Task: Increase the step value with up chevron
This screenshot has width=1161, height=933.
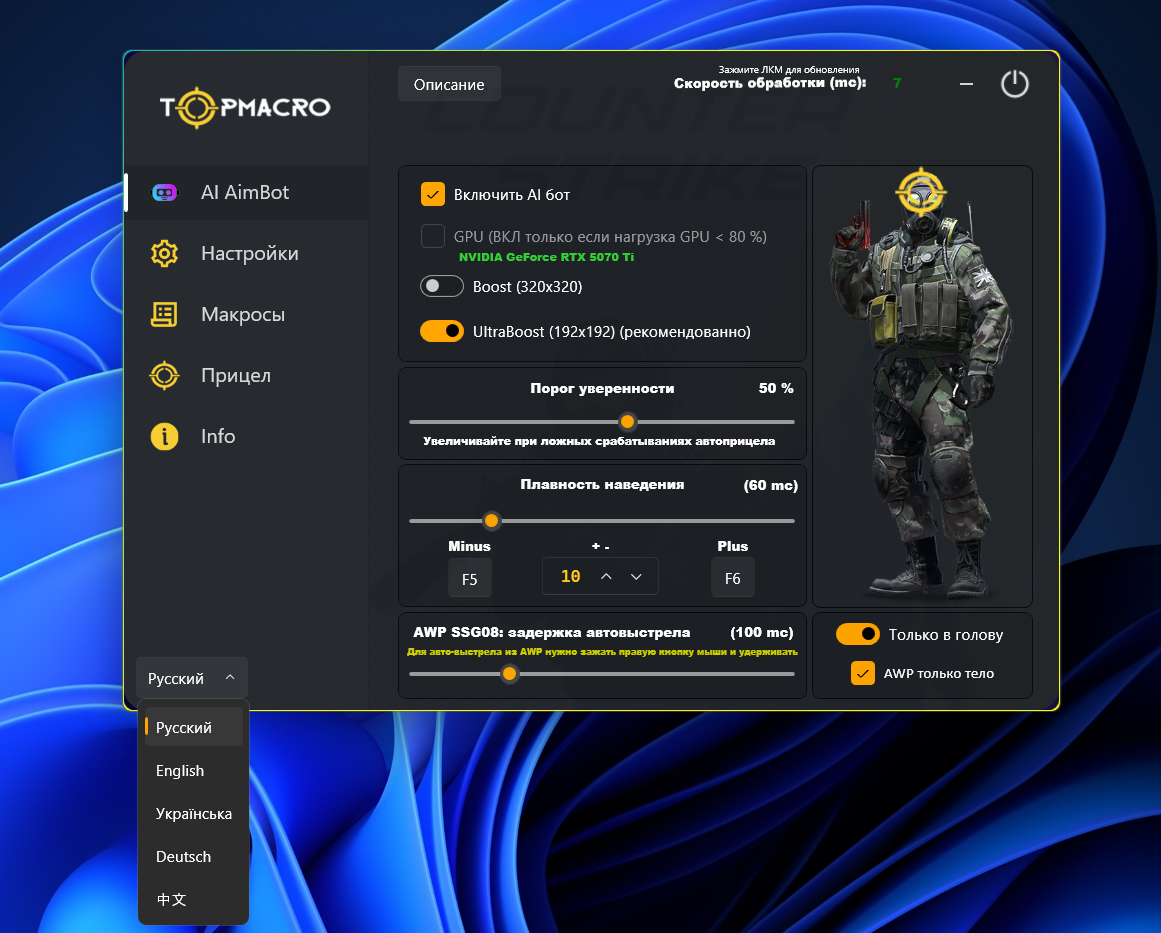Action: pos(606,576)
